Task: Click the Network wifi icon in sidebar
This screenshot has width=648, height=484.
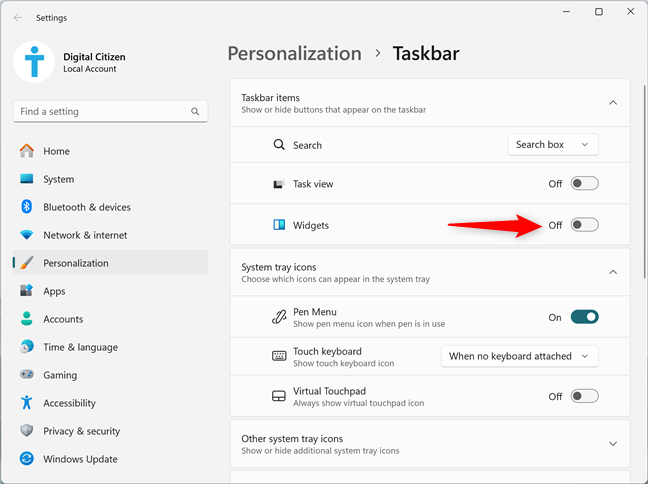Action: pyautogui.click(x=26, y=235)
